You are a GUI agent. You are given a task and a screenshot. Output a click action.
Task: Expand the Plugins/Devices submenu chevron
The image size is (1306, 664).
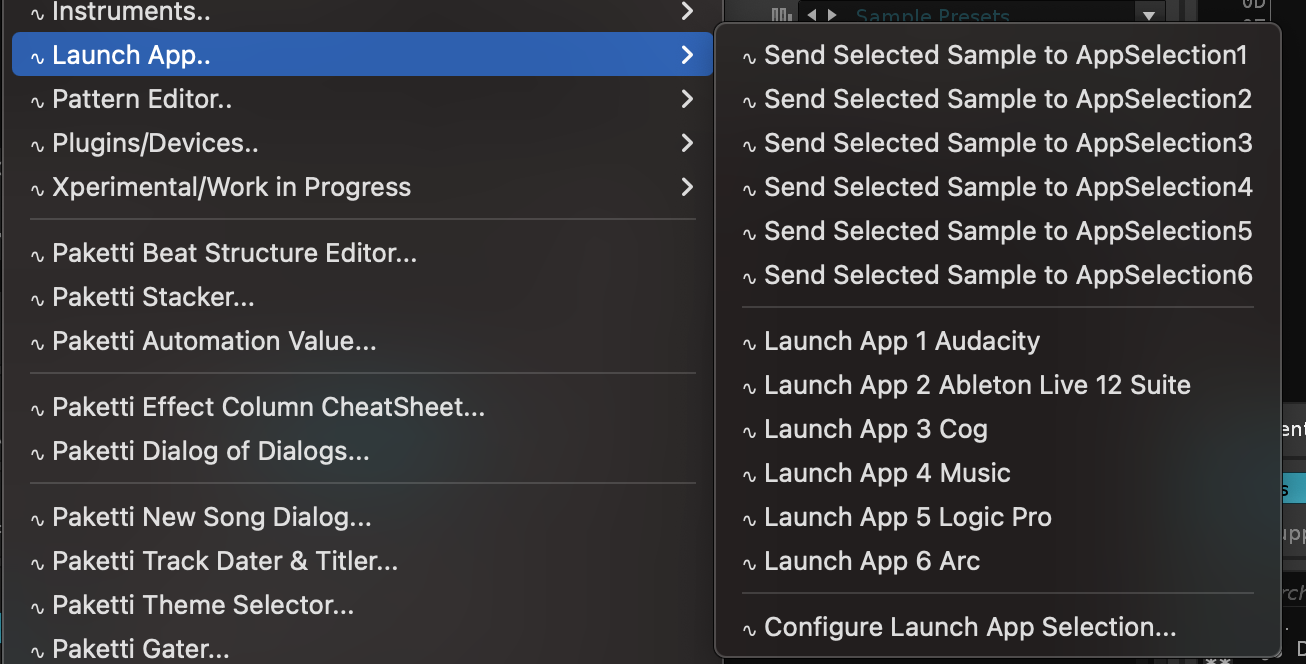pyautogui.click(x=686, y=143)
